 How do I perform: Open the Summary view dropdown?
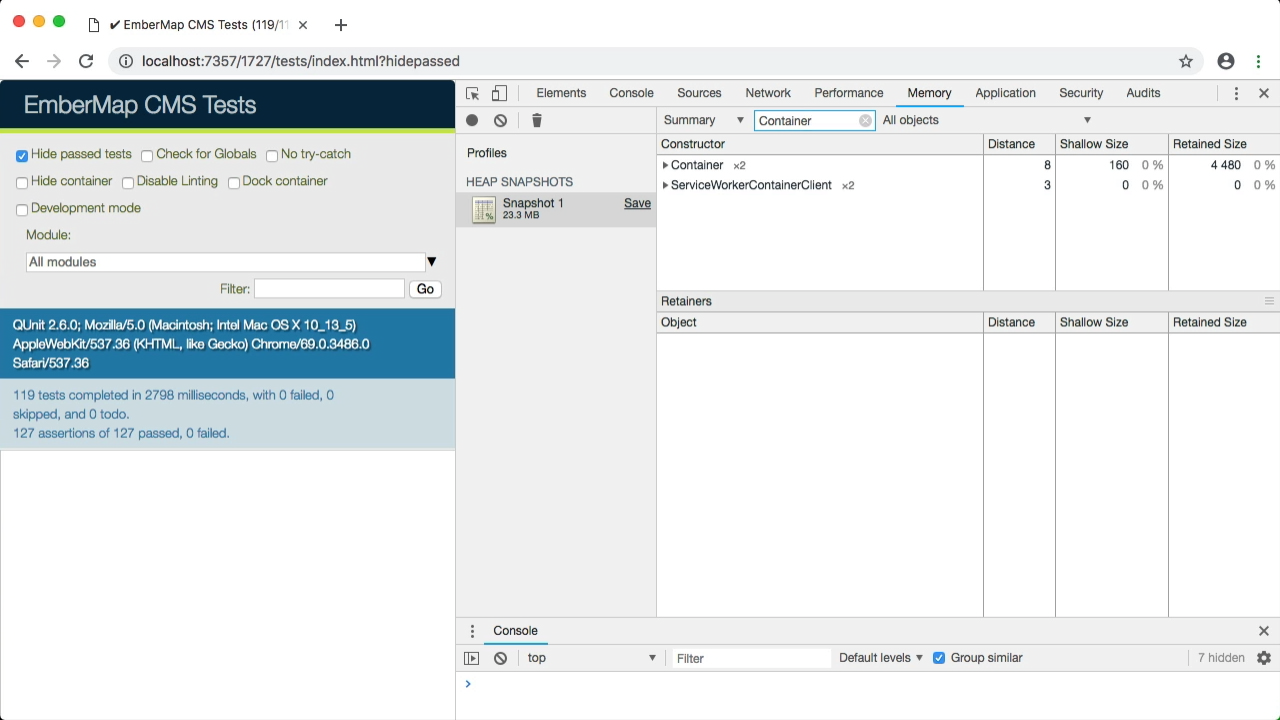click(704, 120)
